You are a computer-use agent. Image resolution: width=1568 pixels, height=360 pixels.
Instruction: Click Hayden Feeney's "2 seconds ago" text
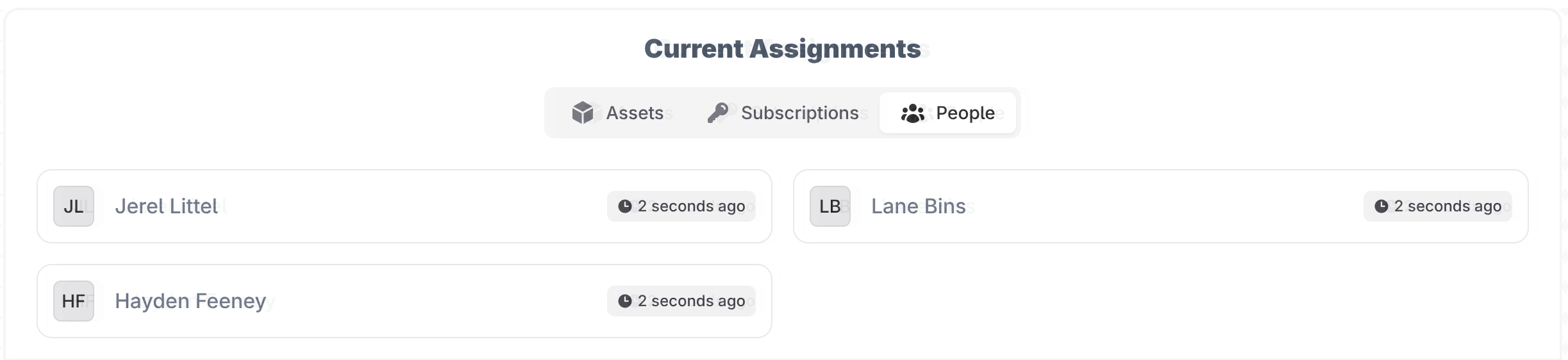tap(691, 301)
